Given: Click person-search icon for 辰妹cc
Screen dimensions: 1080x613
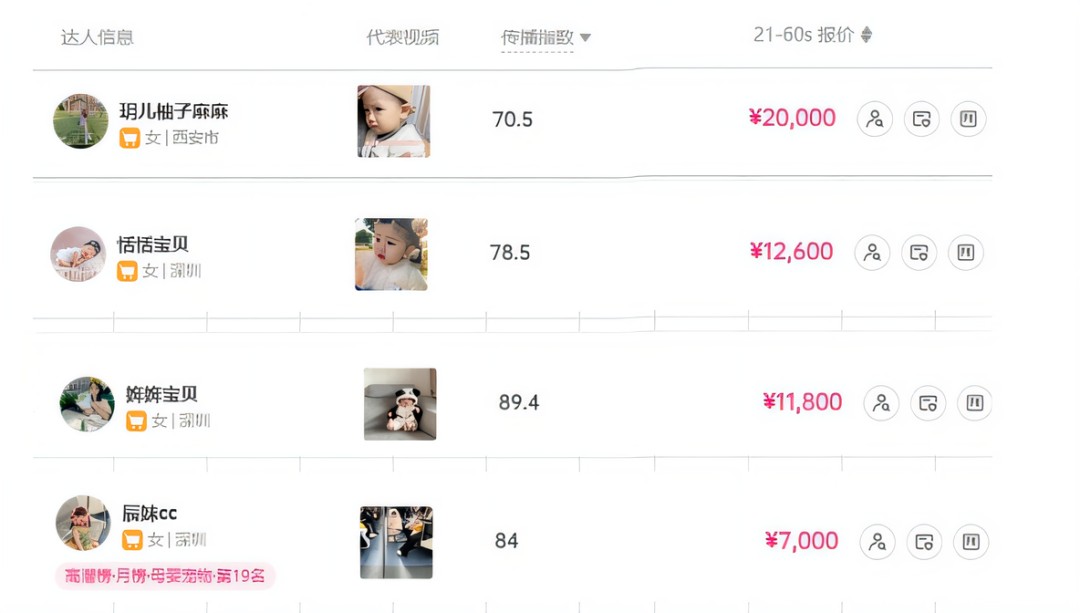Looking at the screenshot, I should [x=877, y=542].
